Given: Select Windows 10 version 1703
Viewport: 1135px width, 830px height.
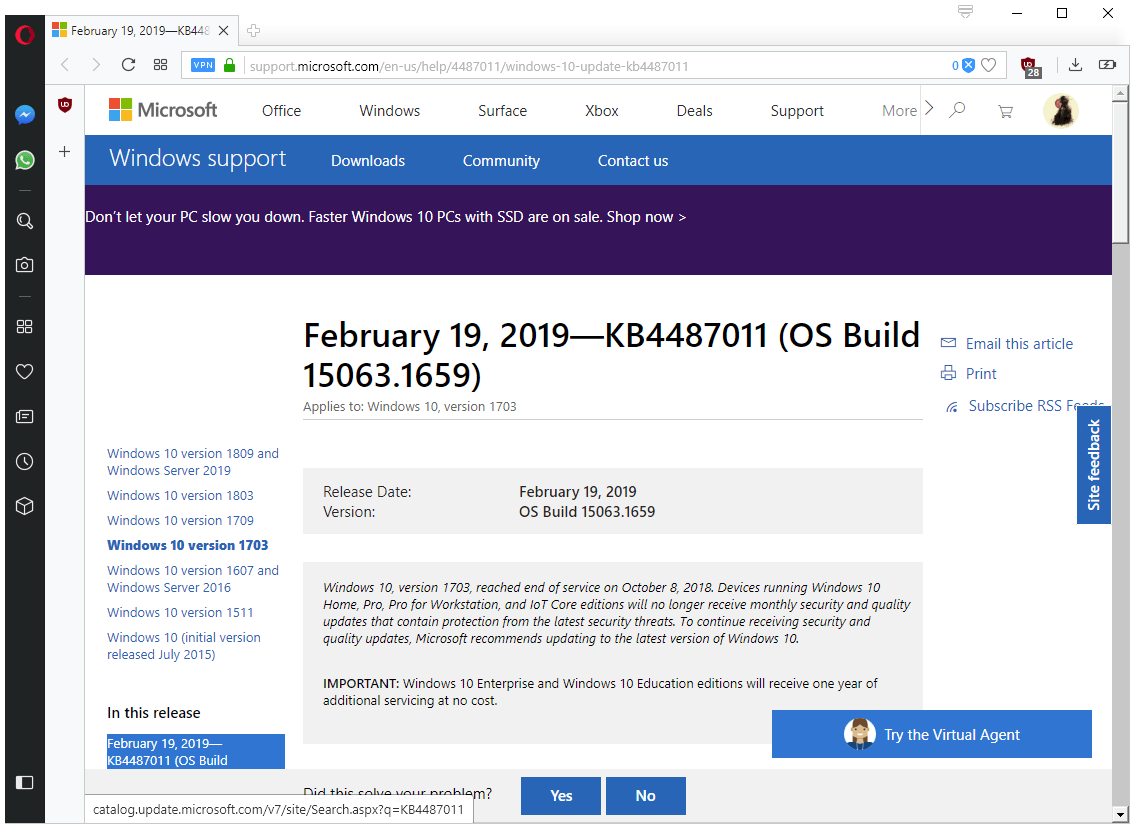Looking at the screenshot, I should [x=187, y=545].
